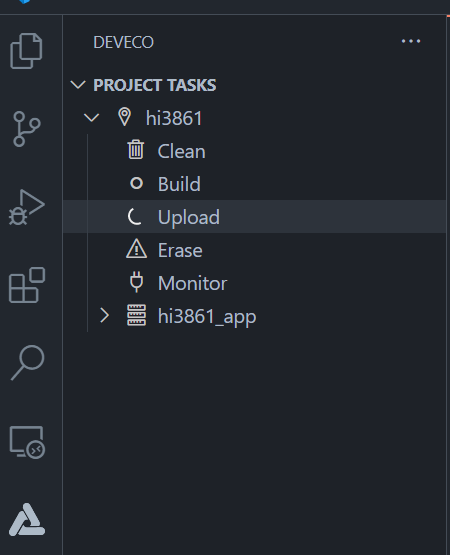Open the Remote Explorer view
Viewport: 450px width, 555px height.
[27, 442]
